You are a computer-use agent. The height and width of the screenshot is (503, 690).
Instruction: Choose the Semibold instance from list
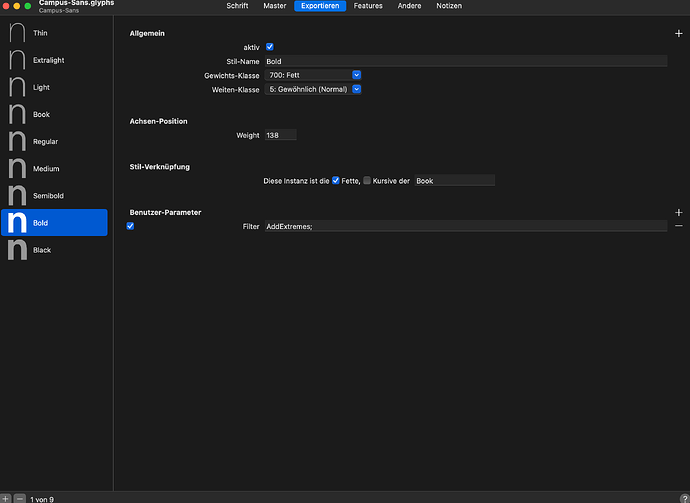point(54,196)
